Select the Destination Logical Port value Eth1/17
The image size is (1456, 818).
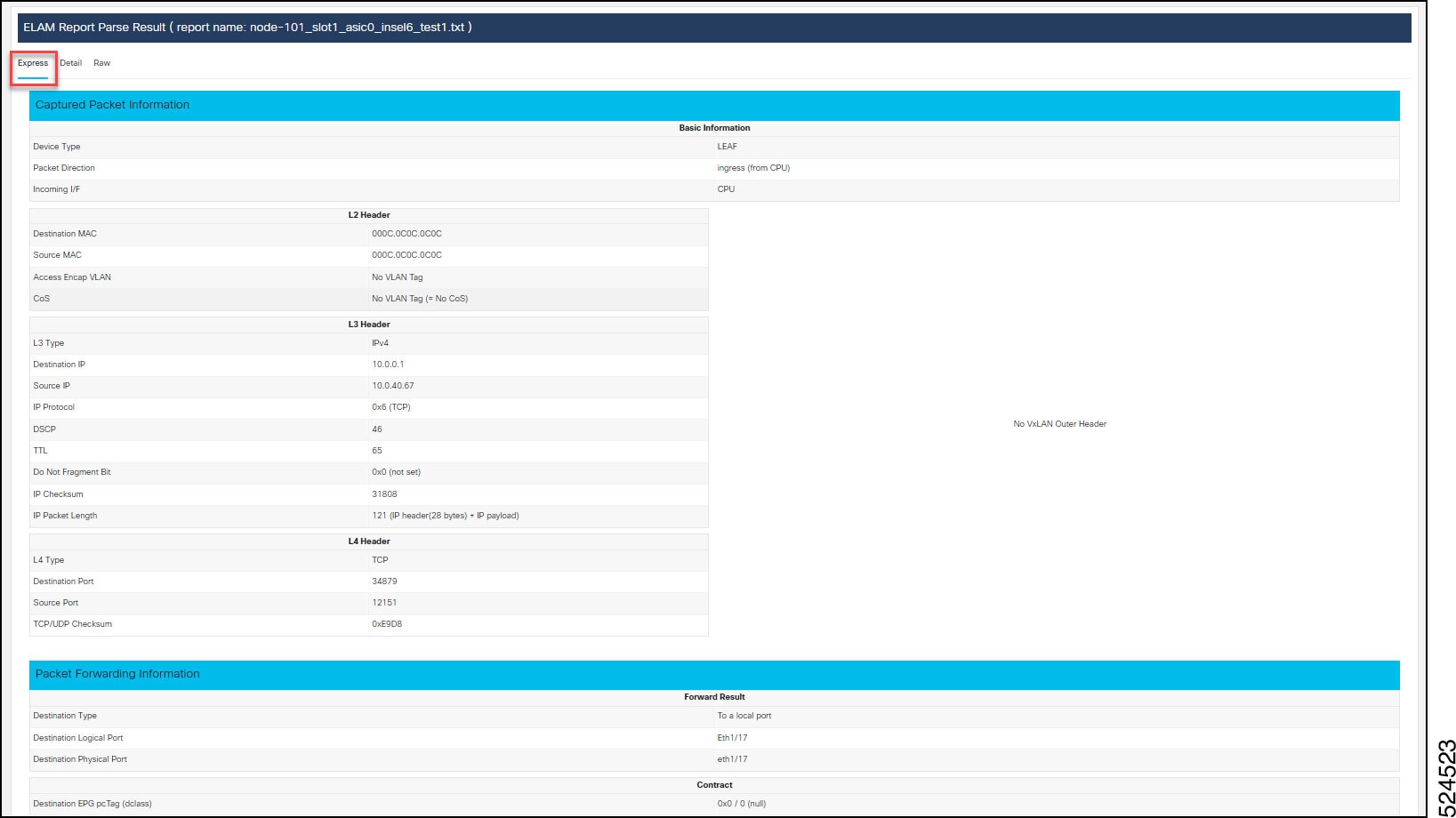731,737
